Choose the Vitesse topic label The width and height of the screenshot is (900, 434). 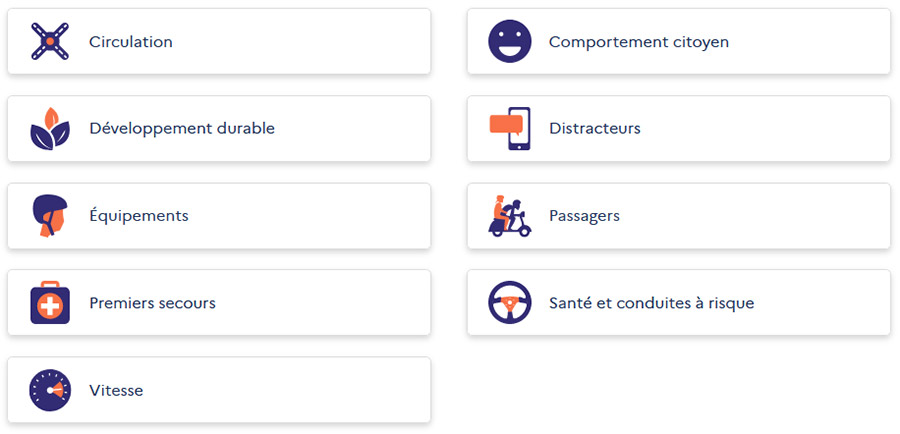click(x=116, y=390)
